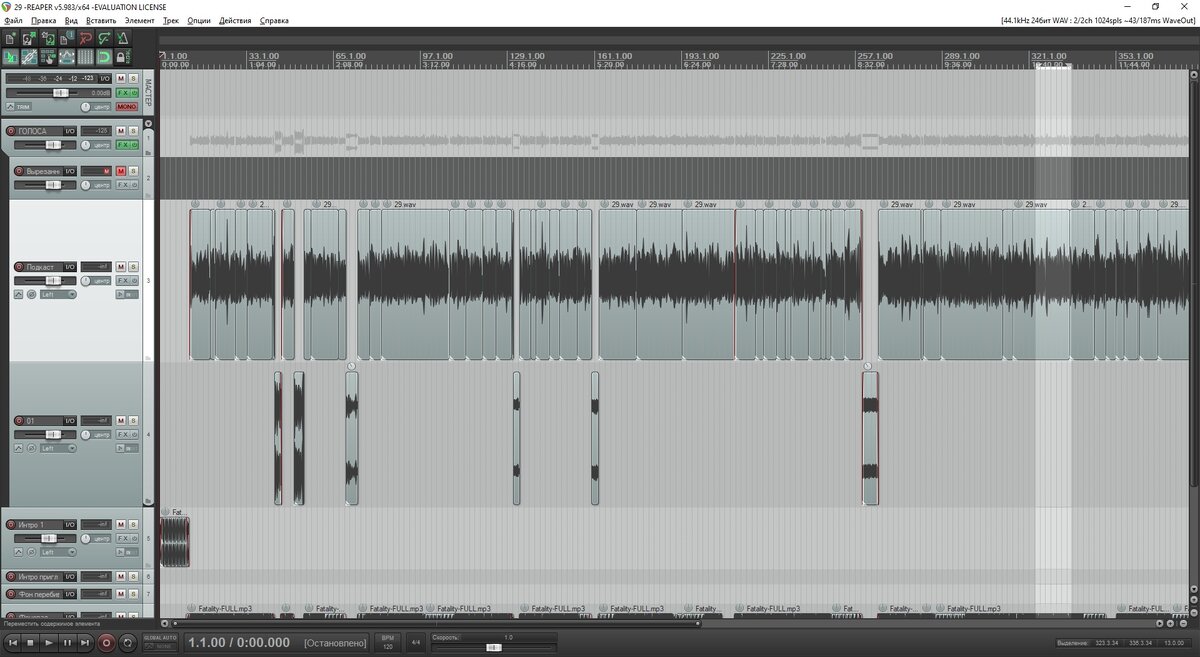Open FX chain on ГОЛОСА track
Screen dimensions: 1200x657
124,144
